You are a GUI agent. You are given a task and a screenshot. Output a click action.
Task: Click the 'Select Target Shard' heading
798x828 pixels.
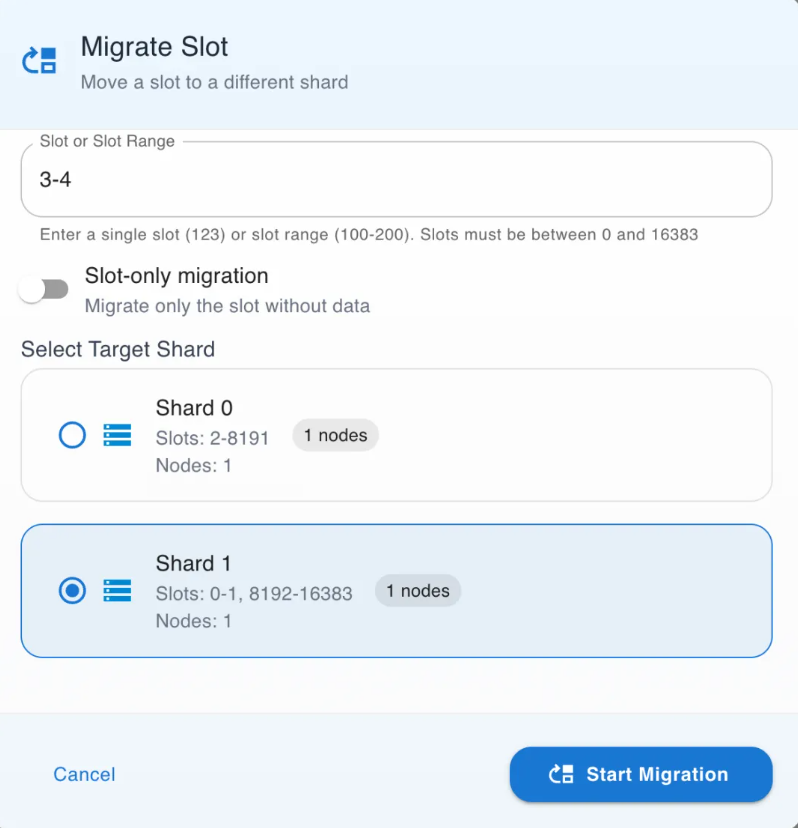[118, 350]
